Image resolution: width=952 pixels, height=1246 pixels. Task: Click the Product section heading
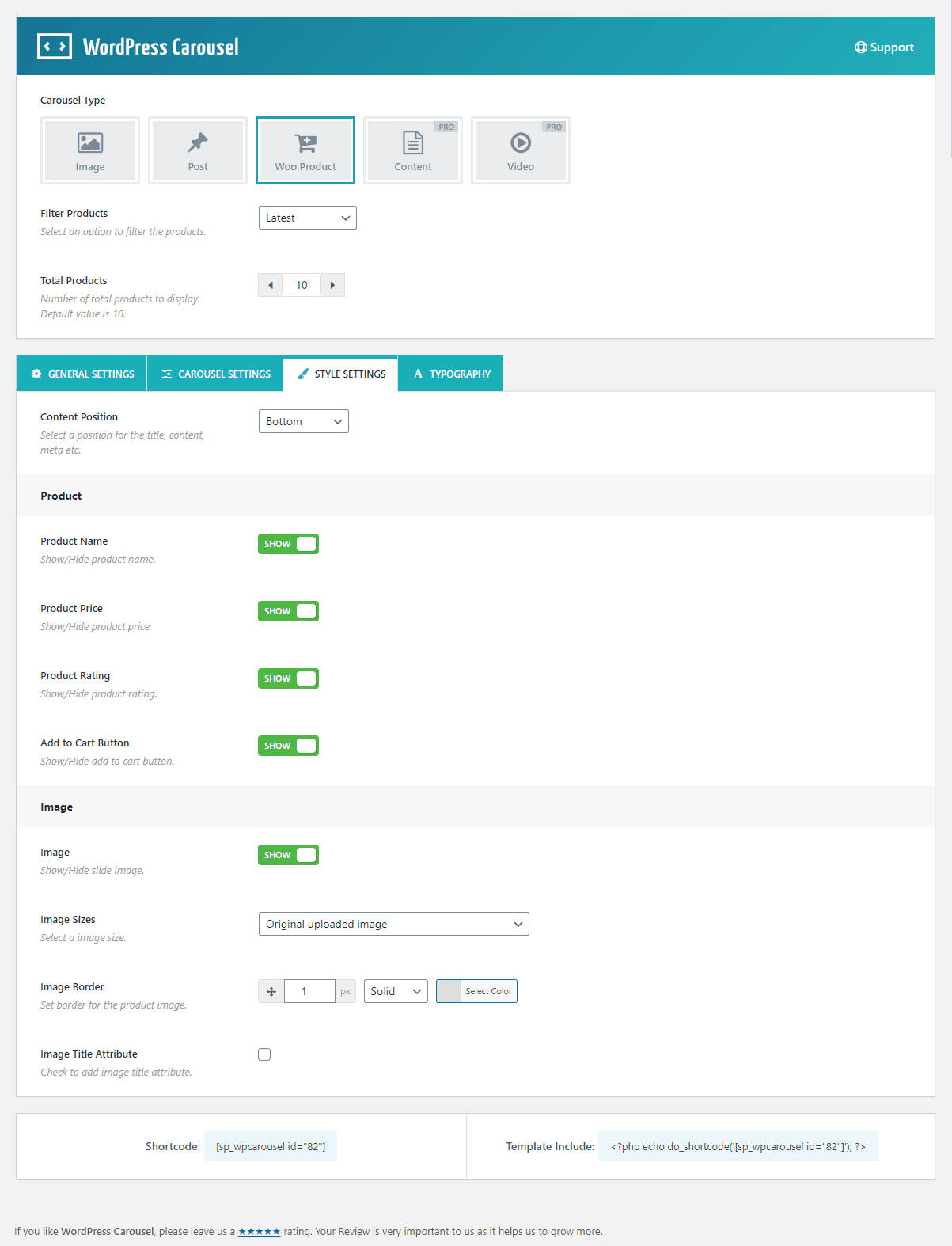click(x=61, y=496)
